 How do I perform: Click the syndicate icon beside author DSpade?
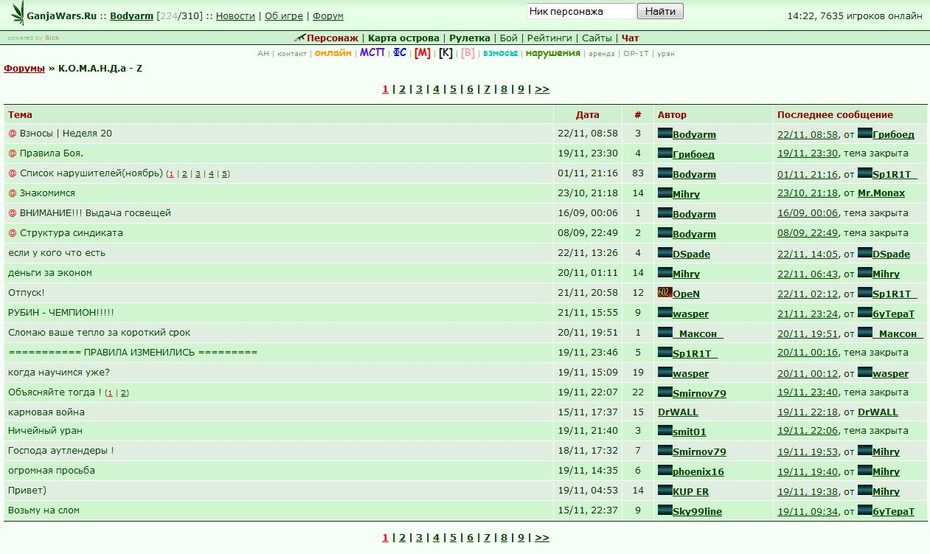tap(664, 253)
